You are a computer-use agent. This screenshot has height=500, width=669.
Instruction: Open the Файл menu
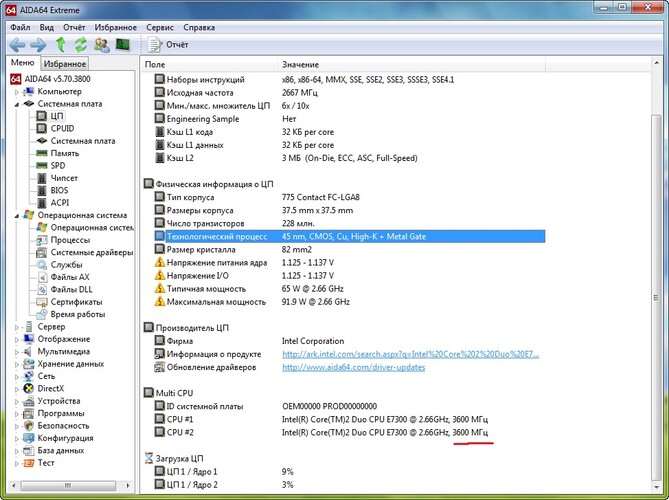click(x=20, y=27)
